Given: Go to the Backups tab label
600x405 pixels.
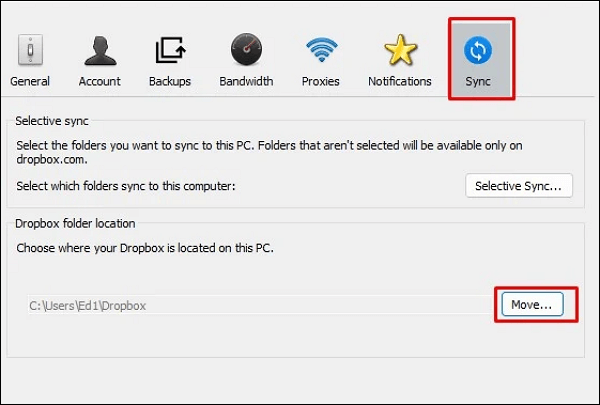Looking at the screenshot, I should point(169,81).
